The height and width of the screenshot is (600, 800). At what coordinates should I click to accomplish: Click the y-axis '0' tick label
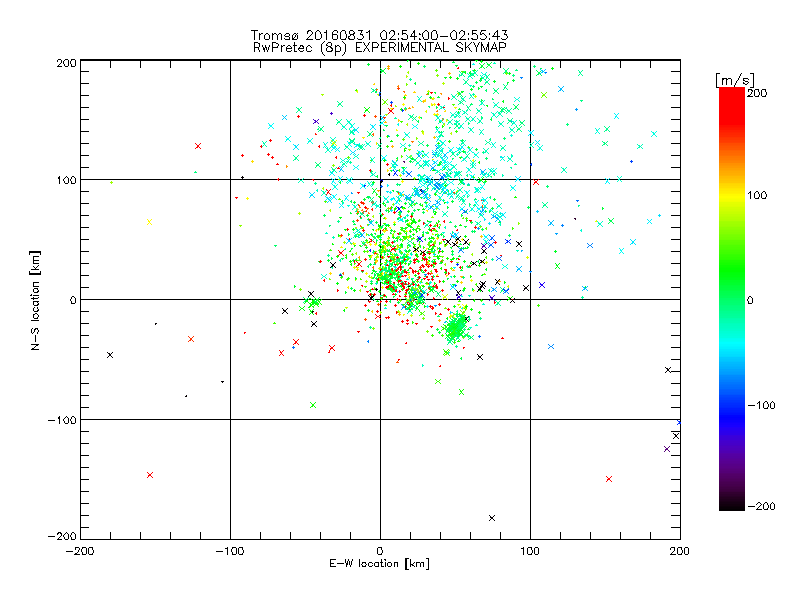[x=73, y=300]
